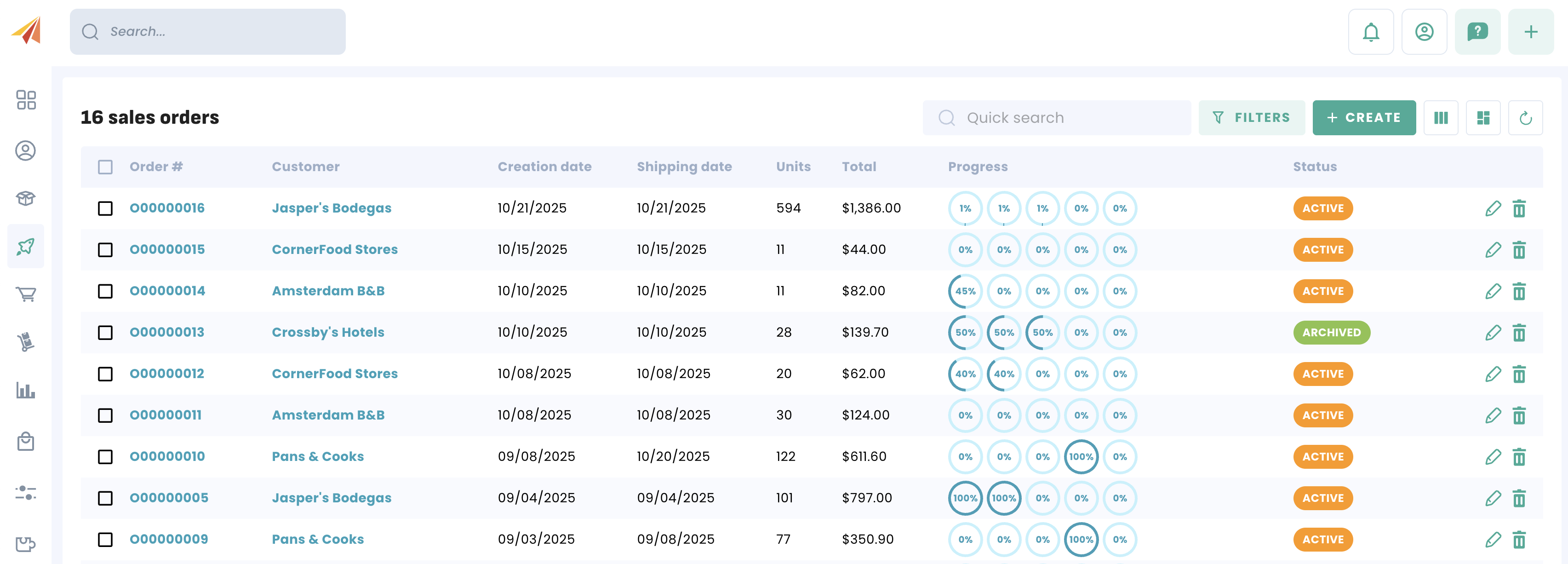This screenshot has height=564, width=1568.
Task: Click the plus quick-add icon in header
Action: click(x=1530, y=32)
